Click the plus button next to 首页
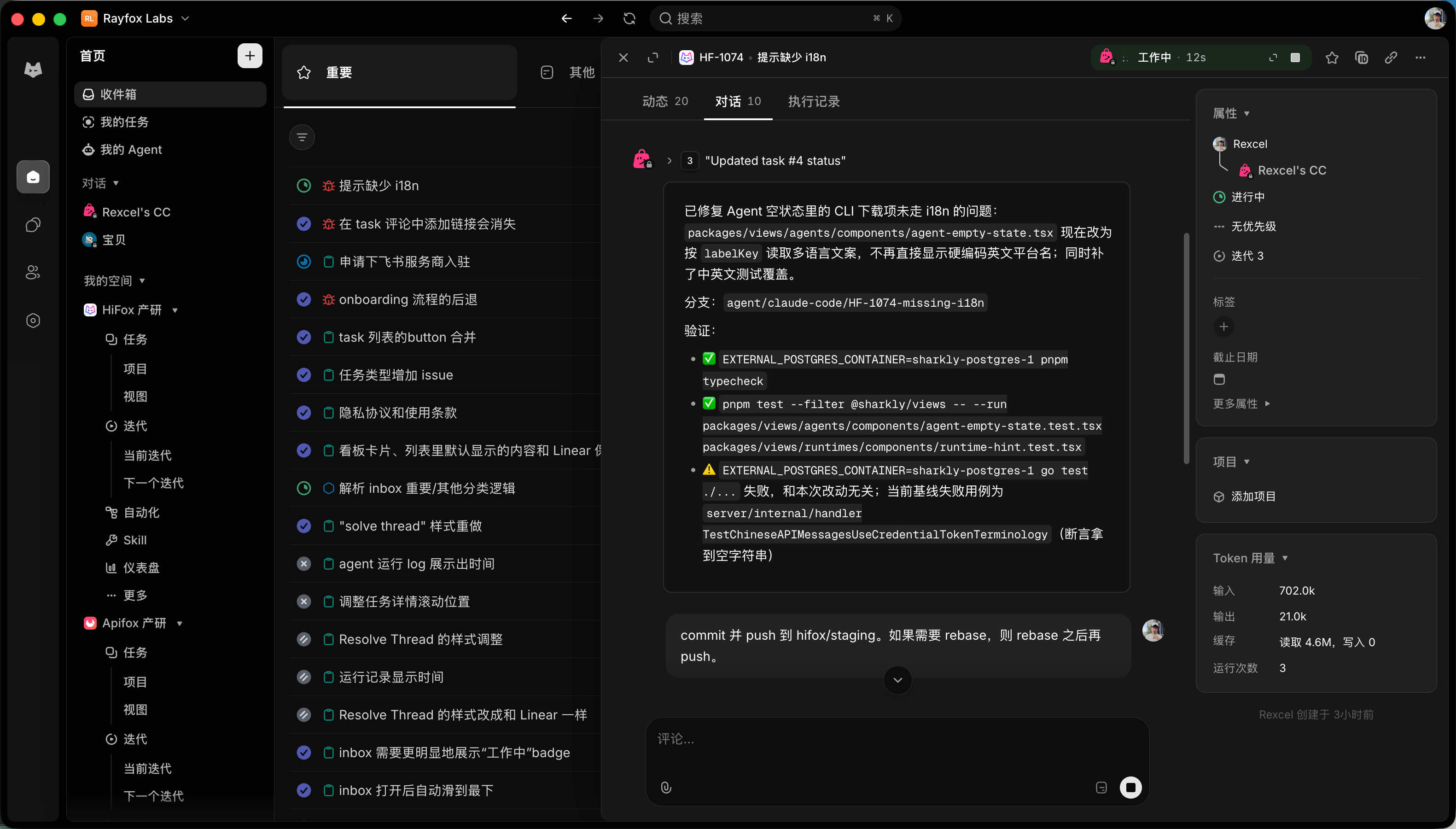Image resolution: width=1456 pixels, height=829 pixels. [250, 56]
